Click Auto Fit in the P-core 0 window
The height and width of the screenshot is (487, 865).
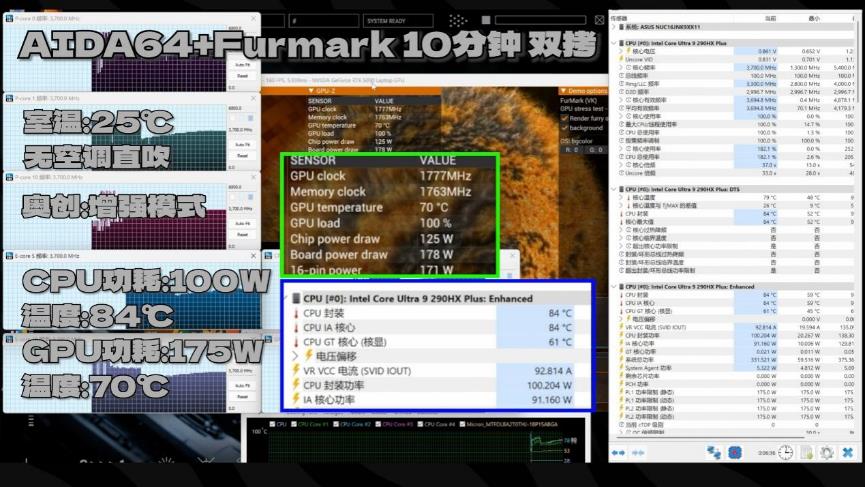click(x=243, y=65)
